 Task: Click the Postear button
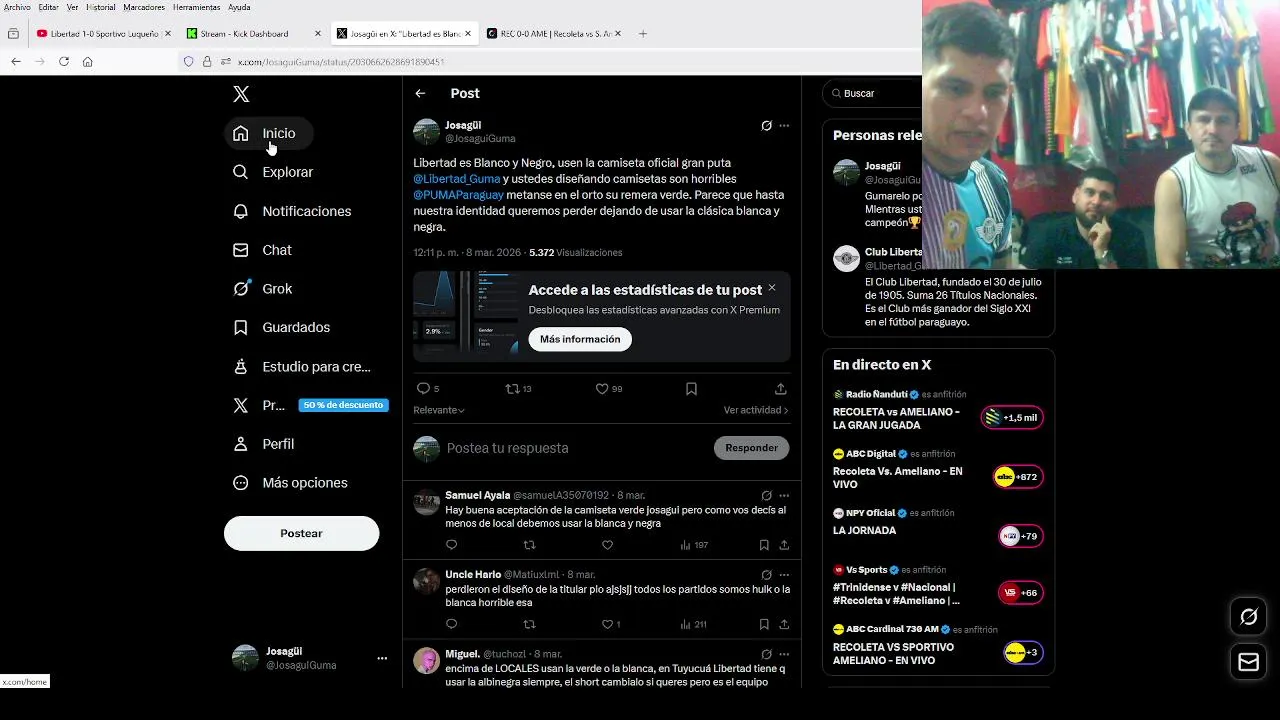pyautogui.click(x=301, y=533)
